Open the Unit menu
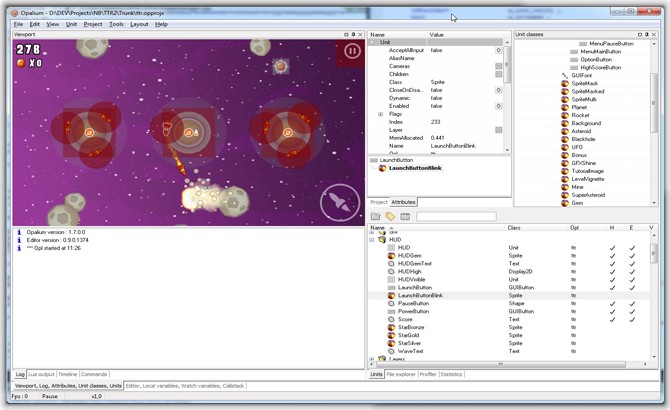 click(71, 24)
